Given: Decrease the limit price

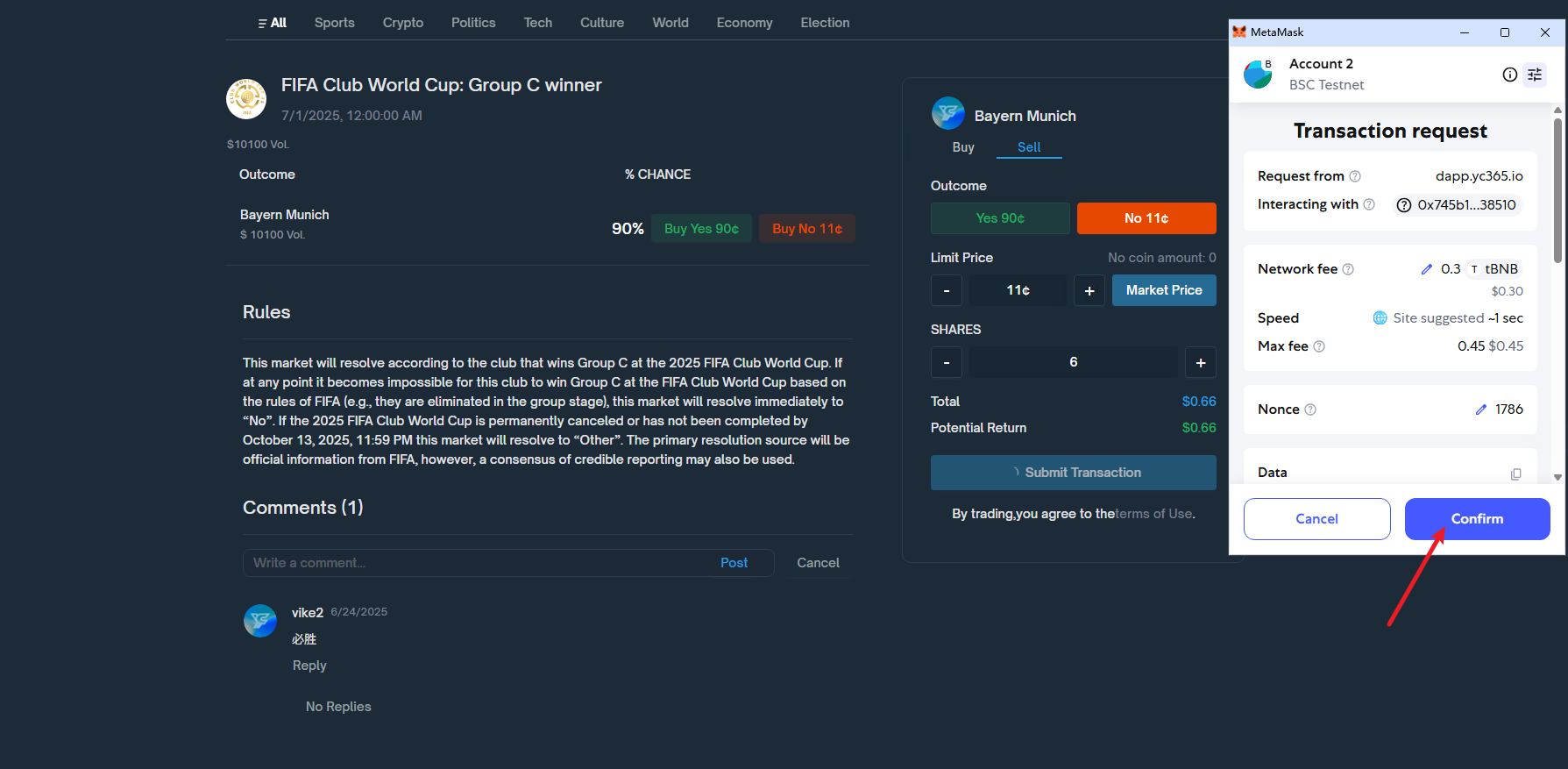Looking at the screenshot, I should (x=947, y=290).
